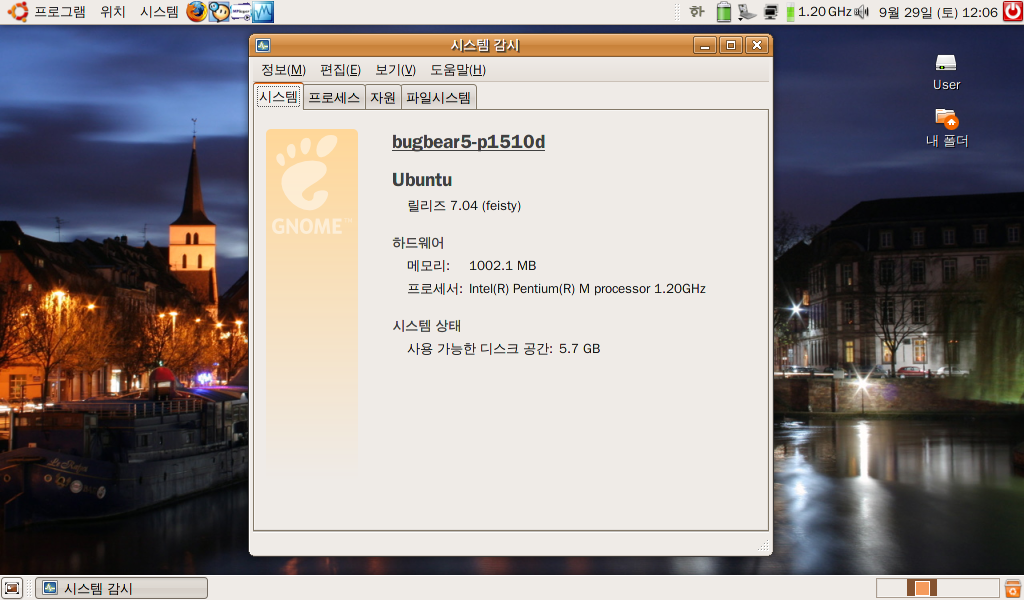Click the laptop display applet icon
The image size is (1024, 600).
point(746,12)
